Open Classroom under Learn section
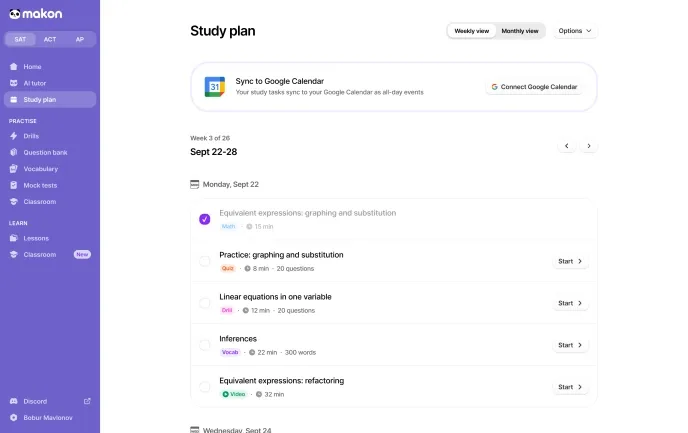The width and height of the screenshot is (688, 433). 50,254
